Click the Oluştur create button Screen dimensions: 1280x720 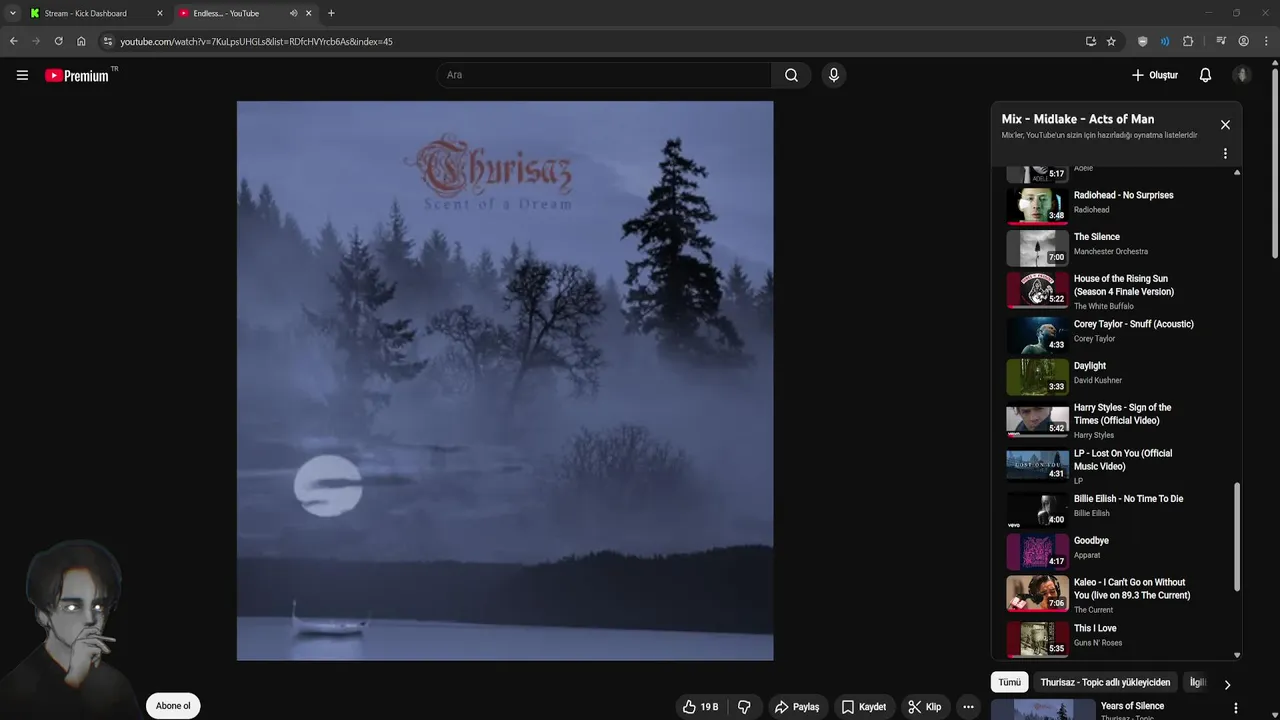[1154, 75]
